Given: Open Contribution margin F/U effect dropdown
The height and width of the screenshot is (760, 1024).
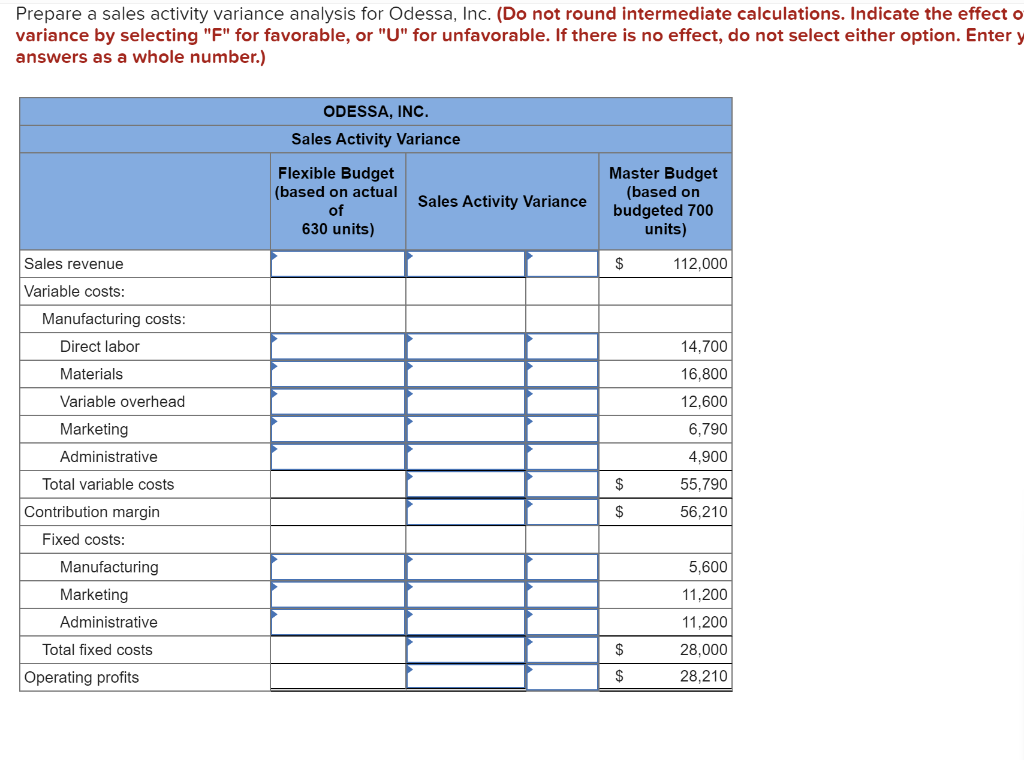Looking at the screenshot, I should pos(562,512).
